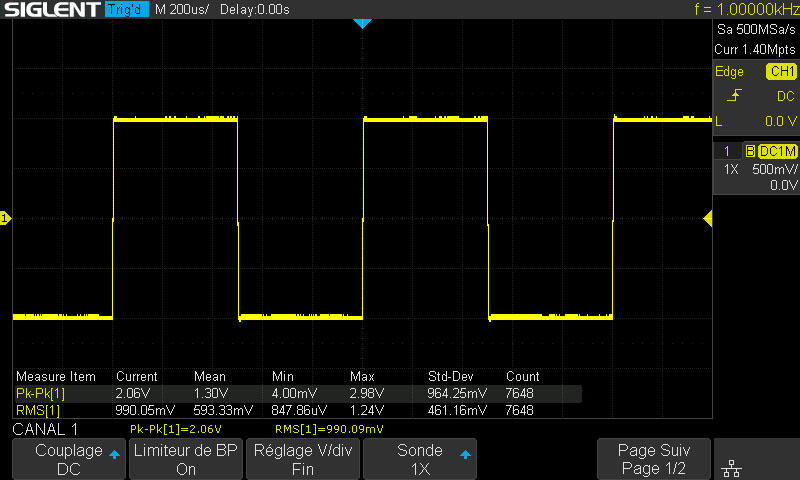Click the Pk-Pk Max value 2.98V

[367, 393]
